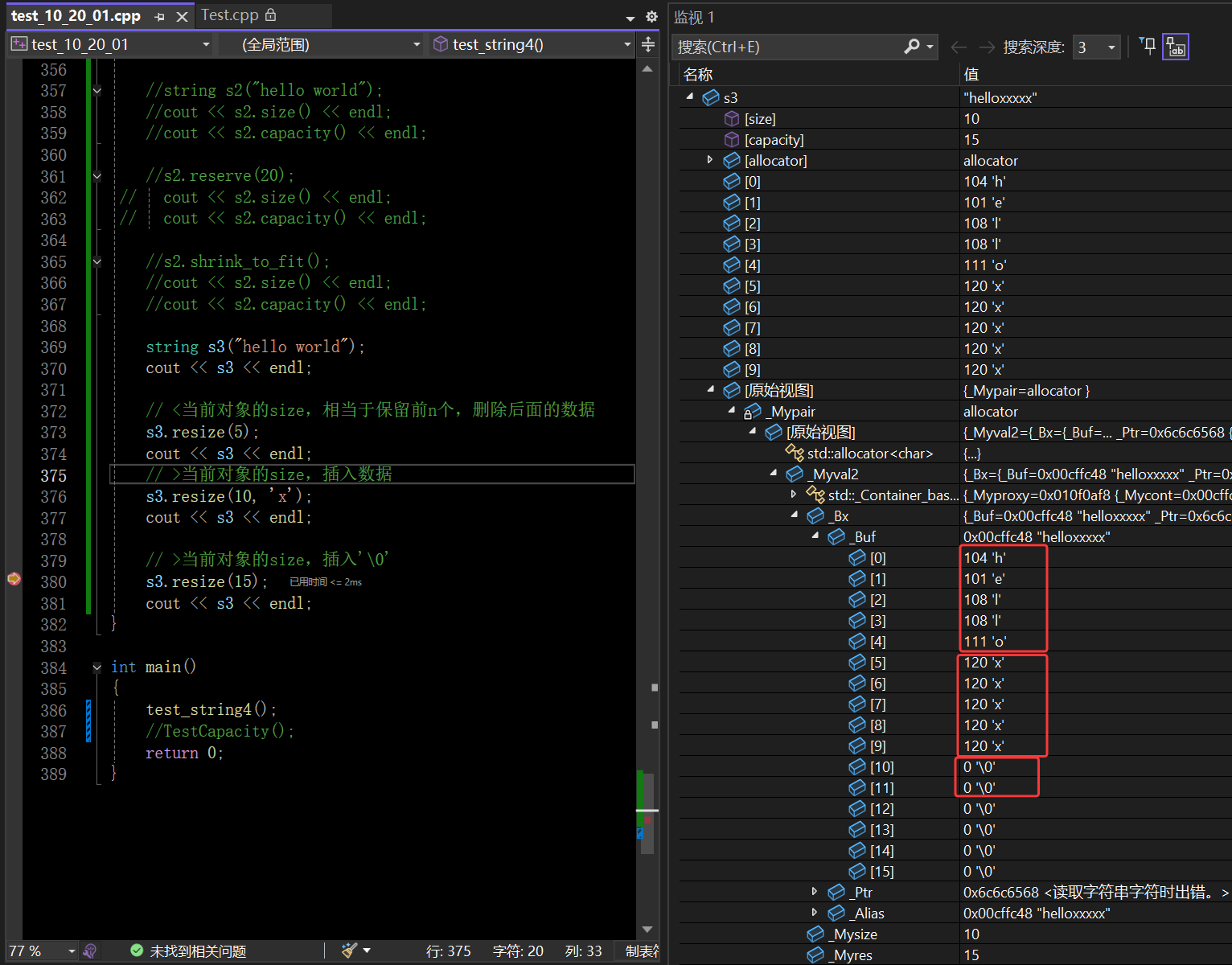Toggle the highlighted watch toolbar button

coord(1176,47)
